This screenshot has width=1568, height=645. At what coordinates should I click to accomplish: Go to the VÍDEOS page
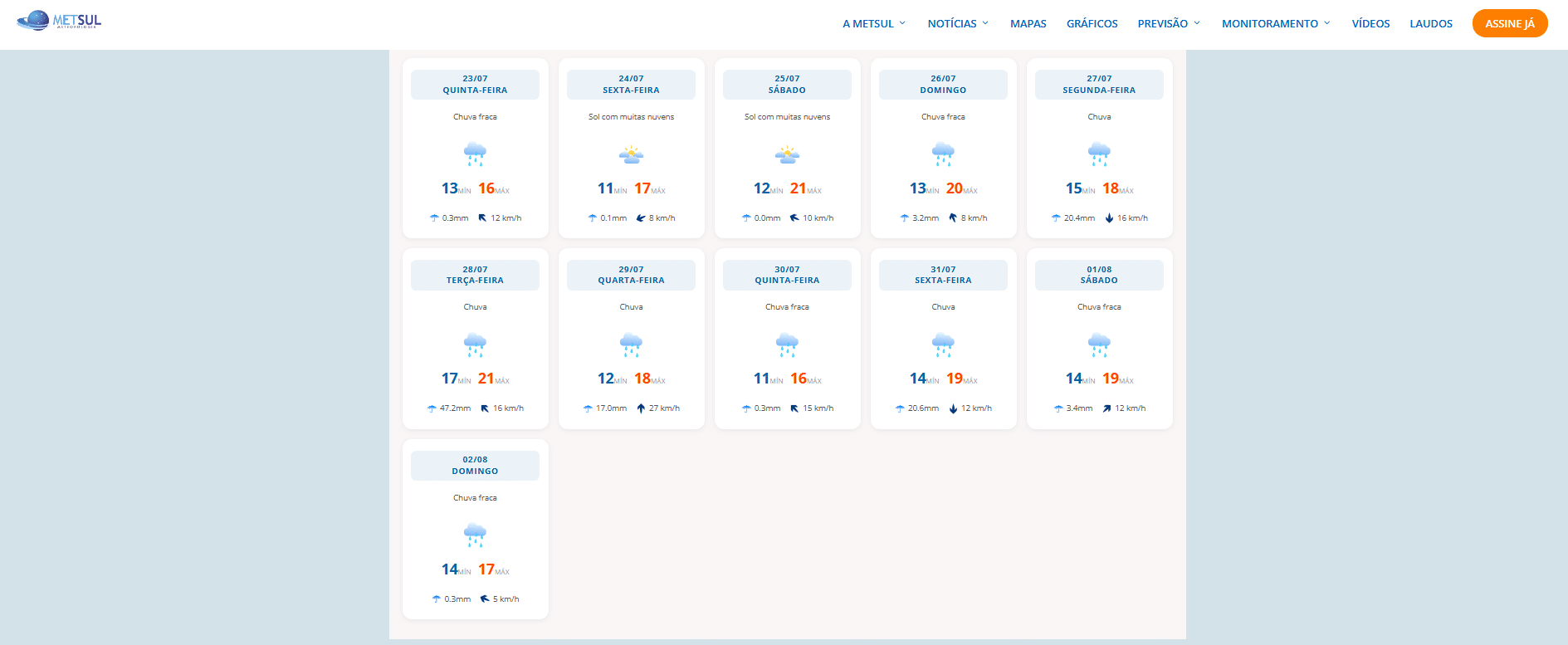point(1370,24)
